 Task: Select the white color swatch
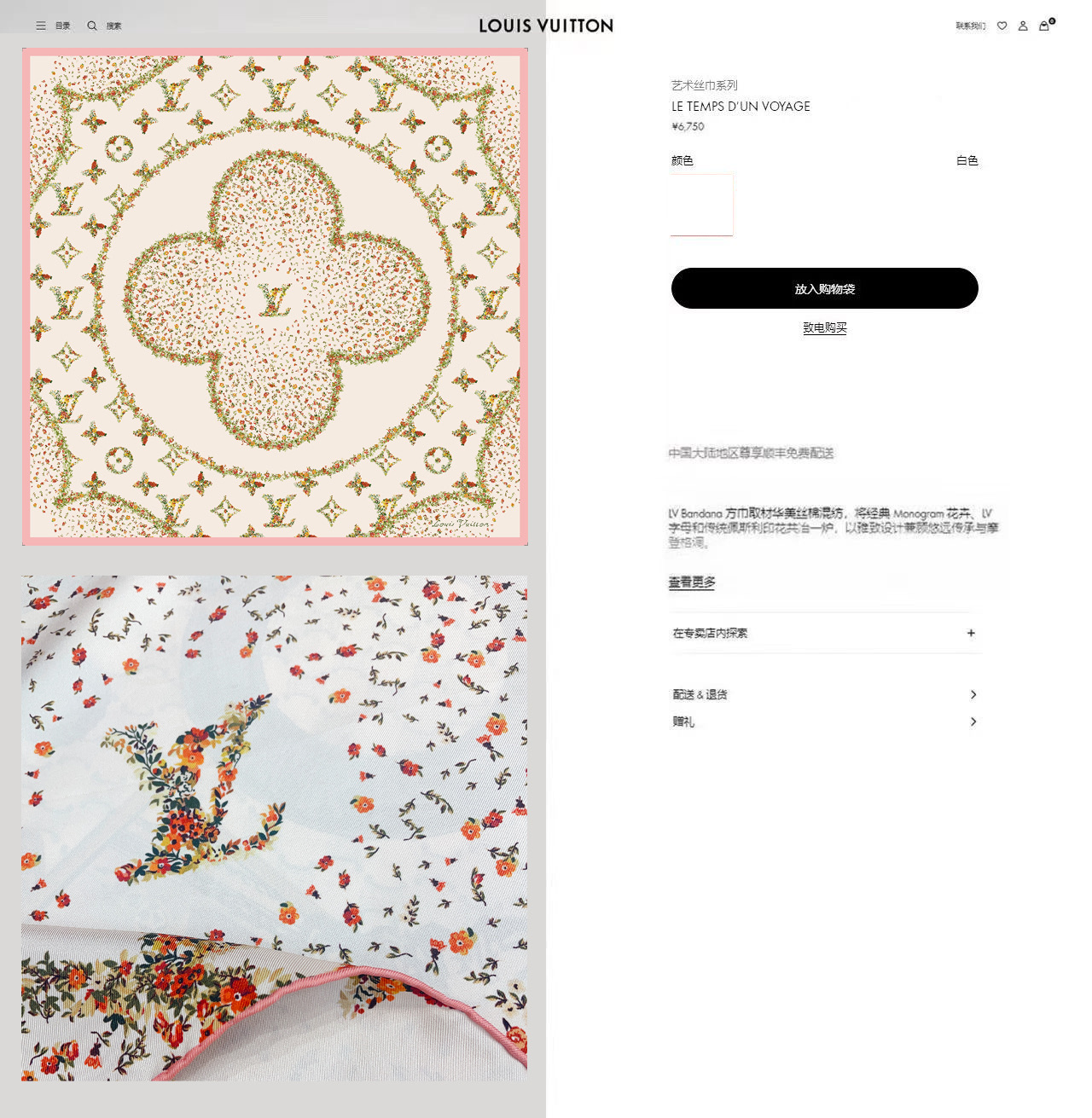click(701, 205)
